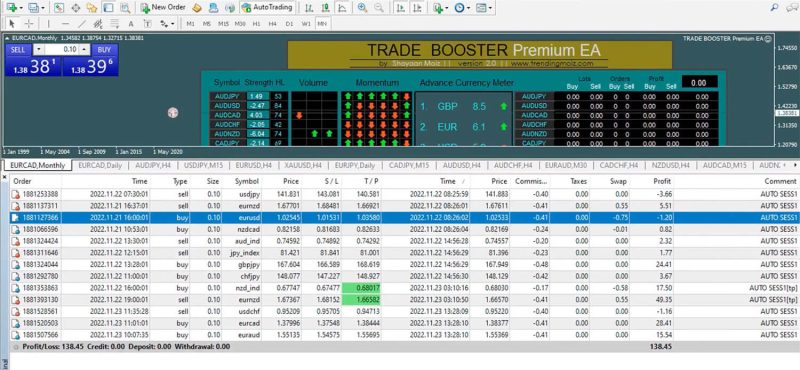This screenshot has height=370, width=800.
Task: Expand the lot volume dropdown near SELL
Action: (38, 50)
